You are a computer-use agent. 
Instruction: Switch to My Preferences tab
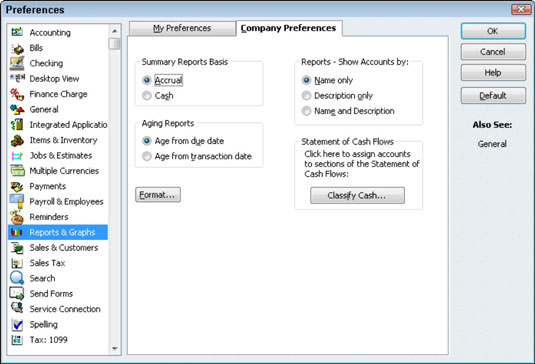(182, 28)
